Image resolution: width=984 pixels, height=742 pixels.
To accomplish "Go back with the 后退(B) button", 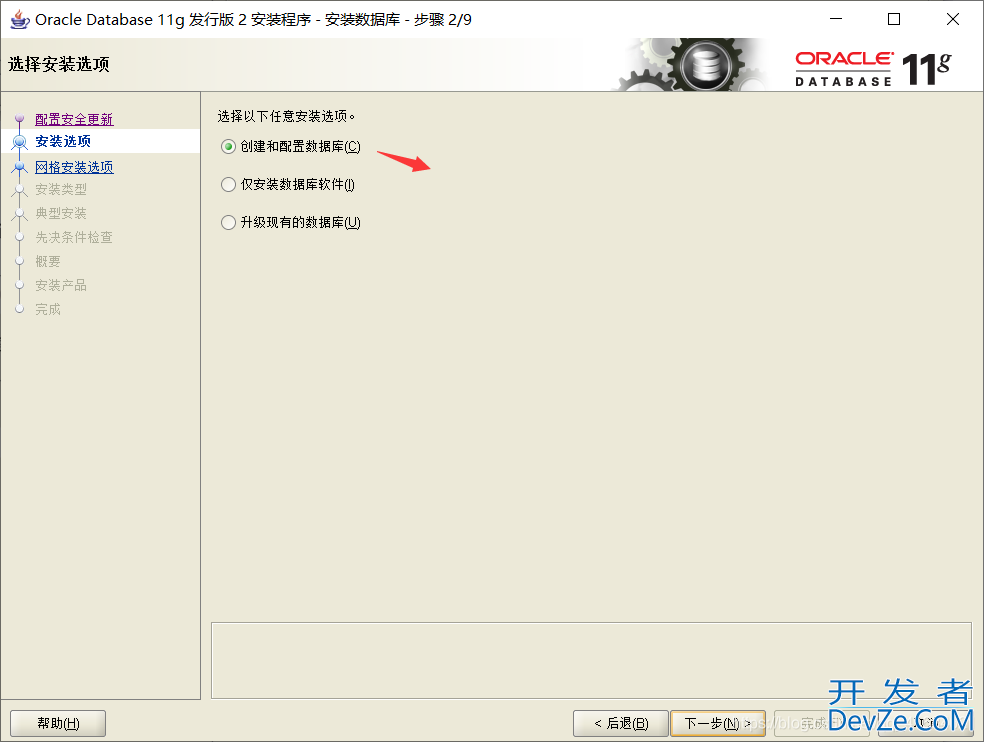I will (x=621, y=724).
